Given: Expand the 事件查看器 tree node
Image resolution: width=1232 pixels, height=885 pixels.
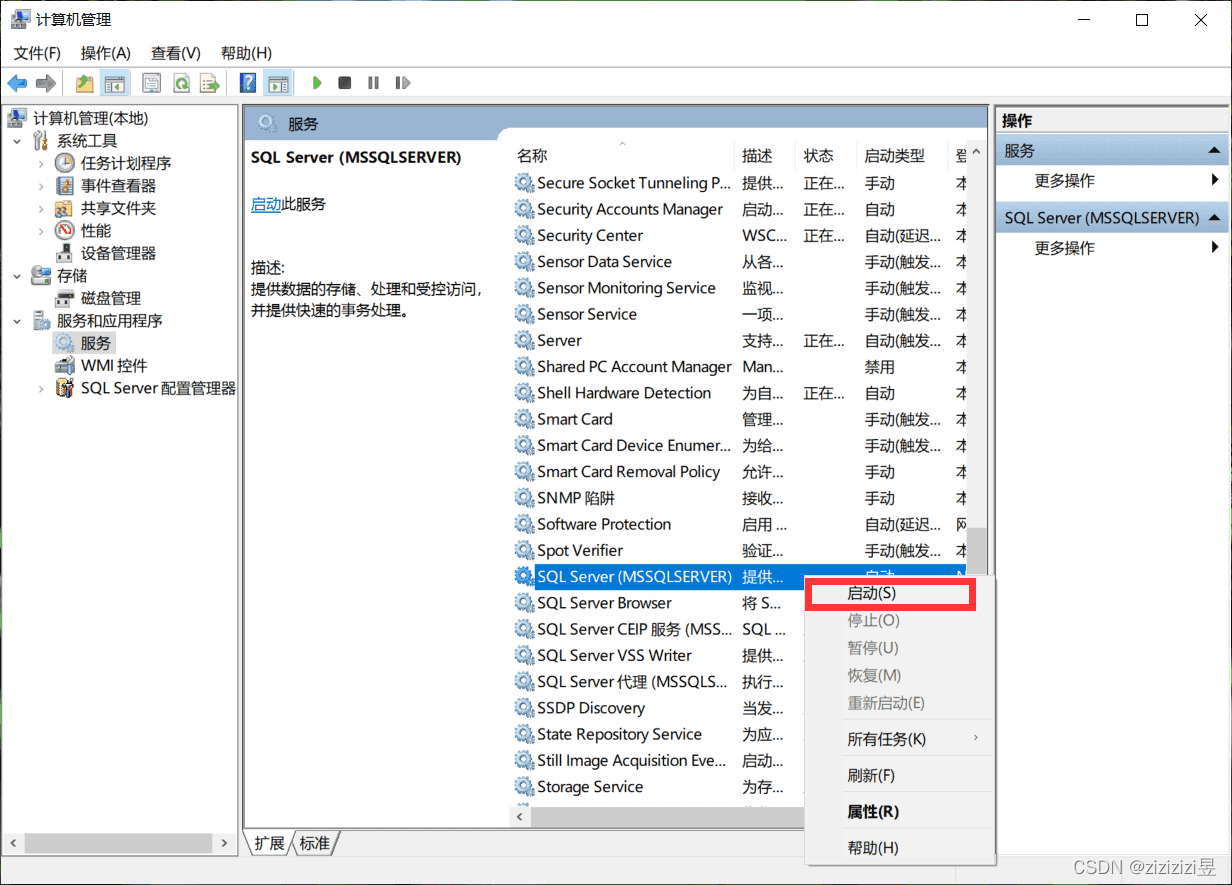Looking at the screenshot, I should pyautogui.click(x=41, y=186).
